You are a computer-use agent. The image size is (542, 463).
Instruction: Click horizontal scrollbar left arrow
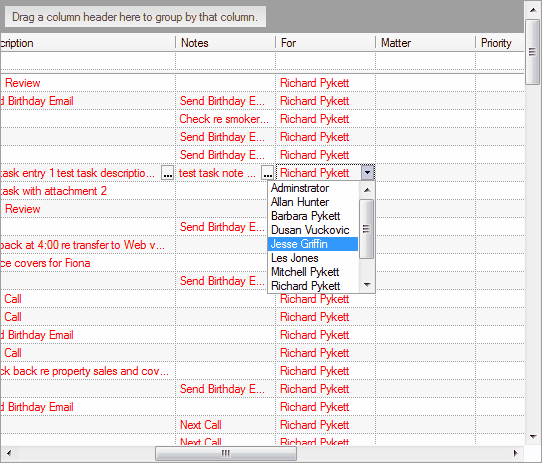point(9,453)
